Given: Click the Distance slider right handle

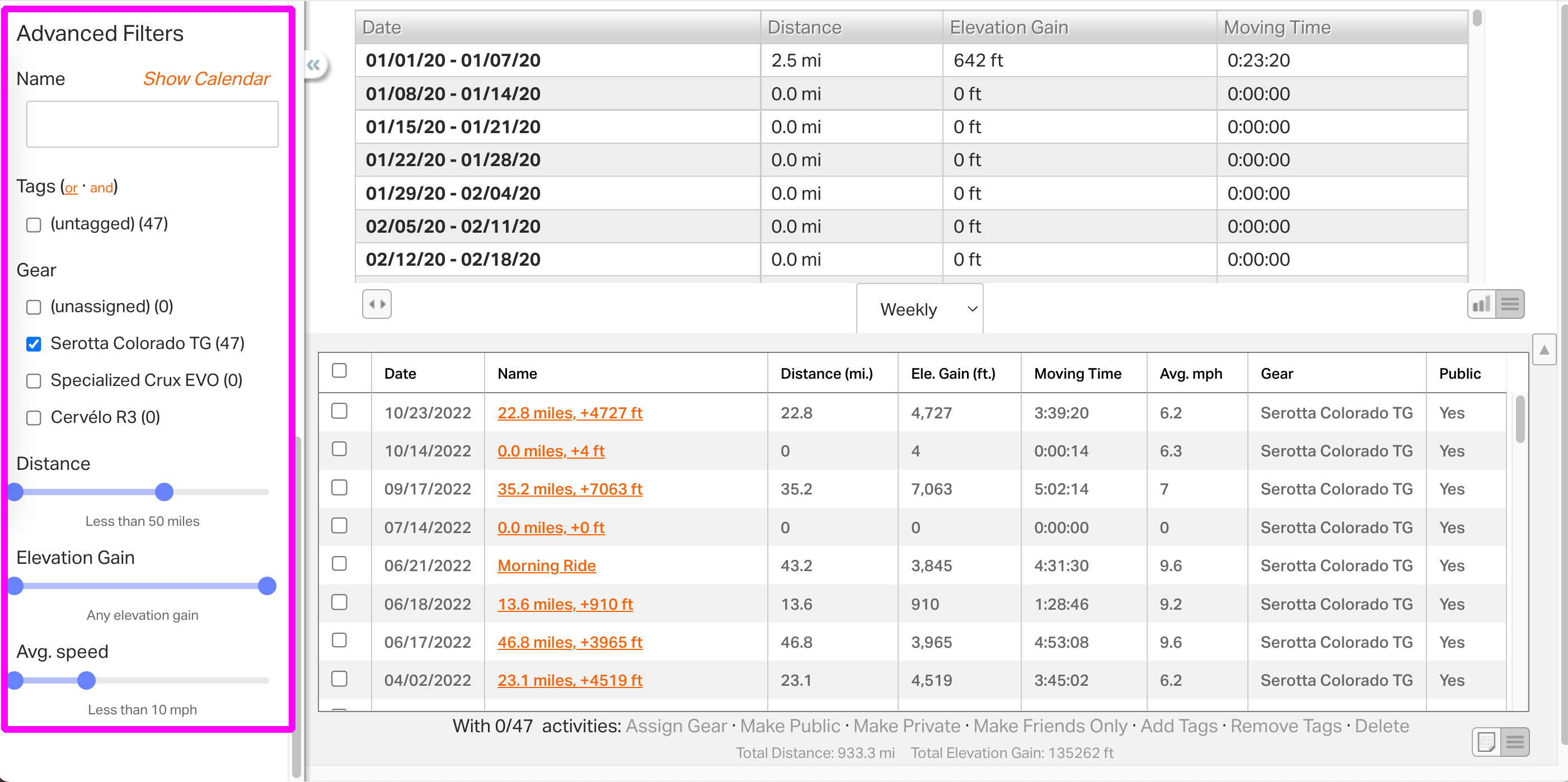Looking at the screenshot, I should coord(165,492).
